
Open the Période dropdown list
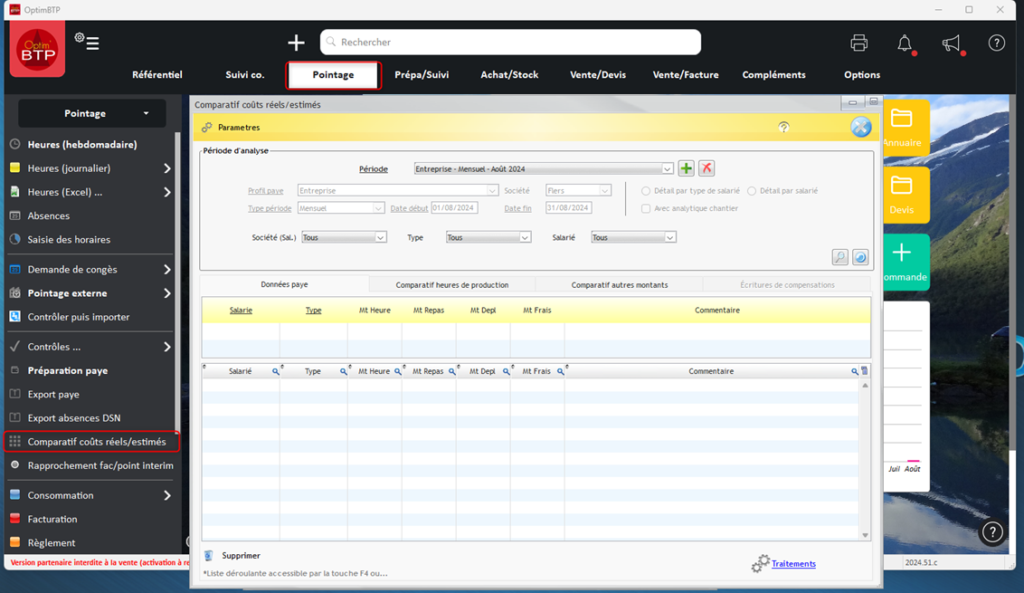[667, 169]
